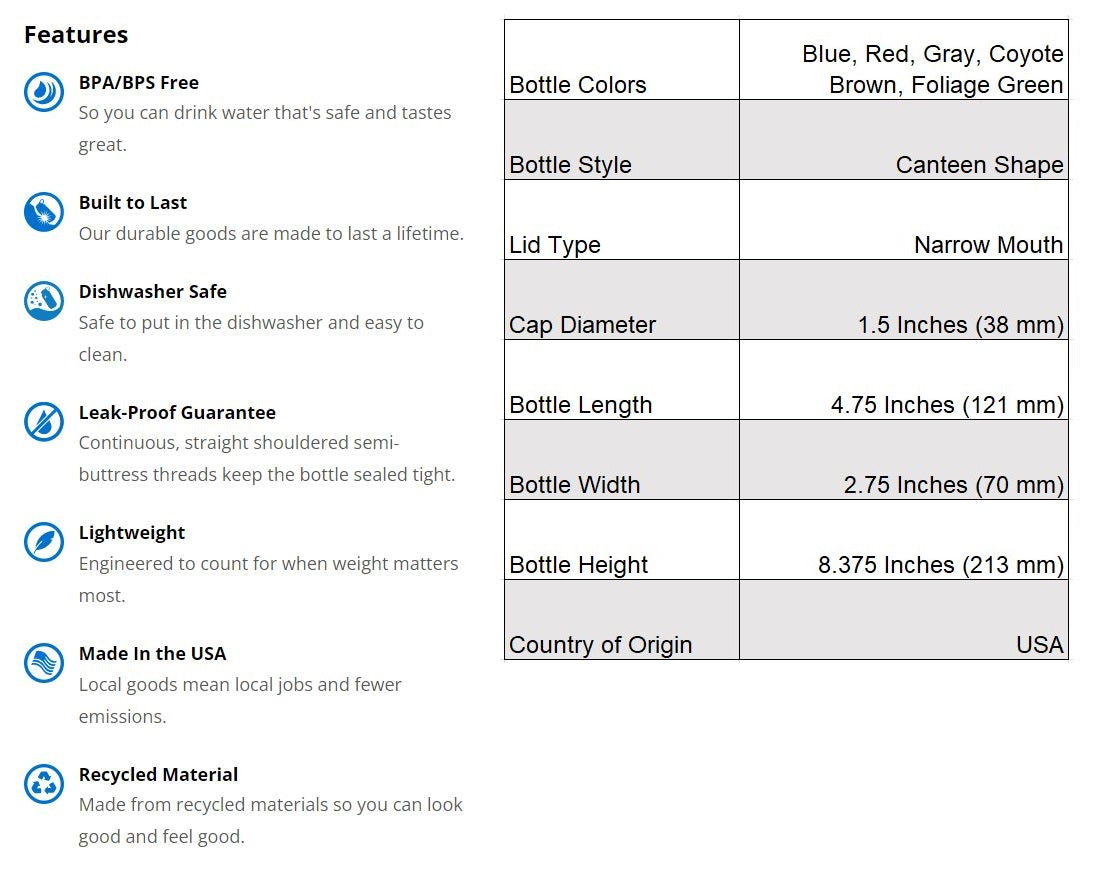Select the 8.375 Inches bottle height value
This screenshot has width=1099, height=886.
940,565
